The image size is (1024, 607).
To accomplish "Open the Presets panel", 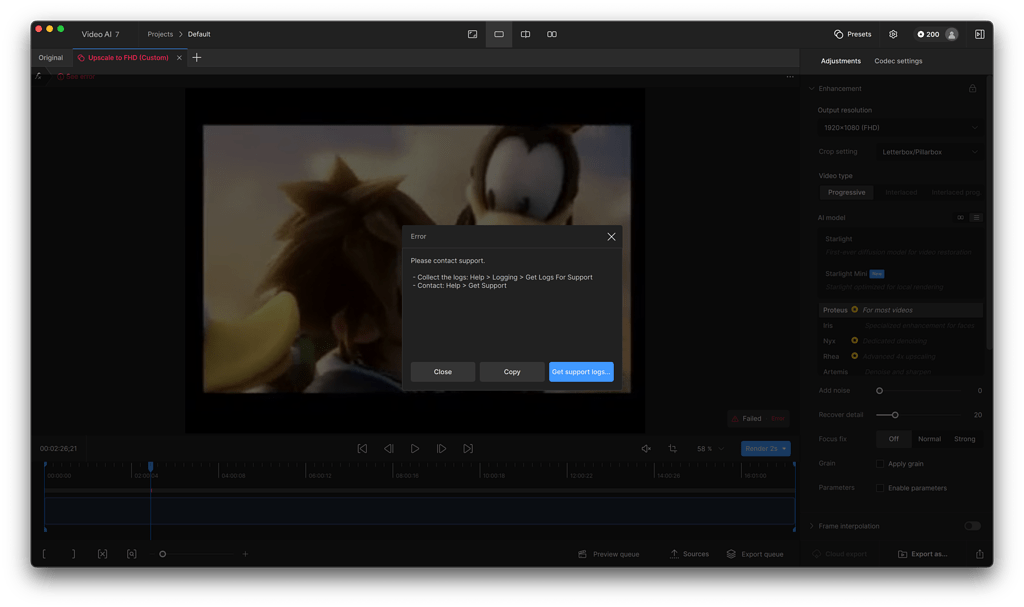I will 852,34.
